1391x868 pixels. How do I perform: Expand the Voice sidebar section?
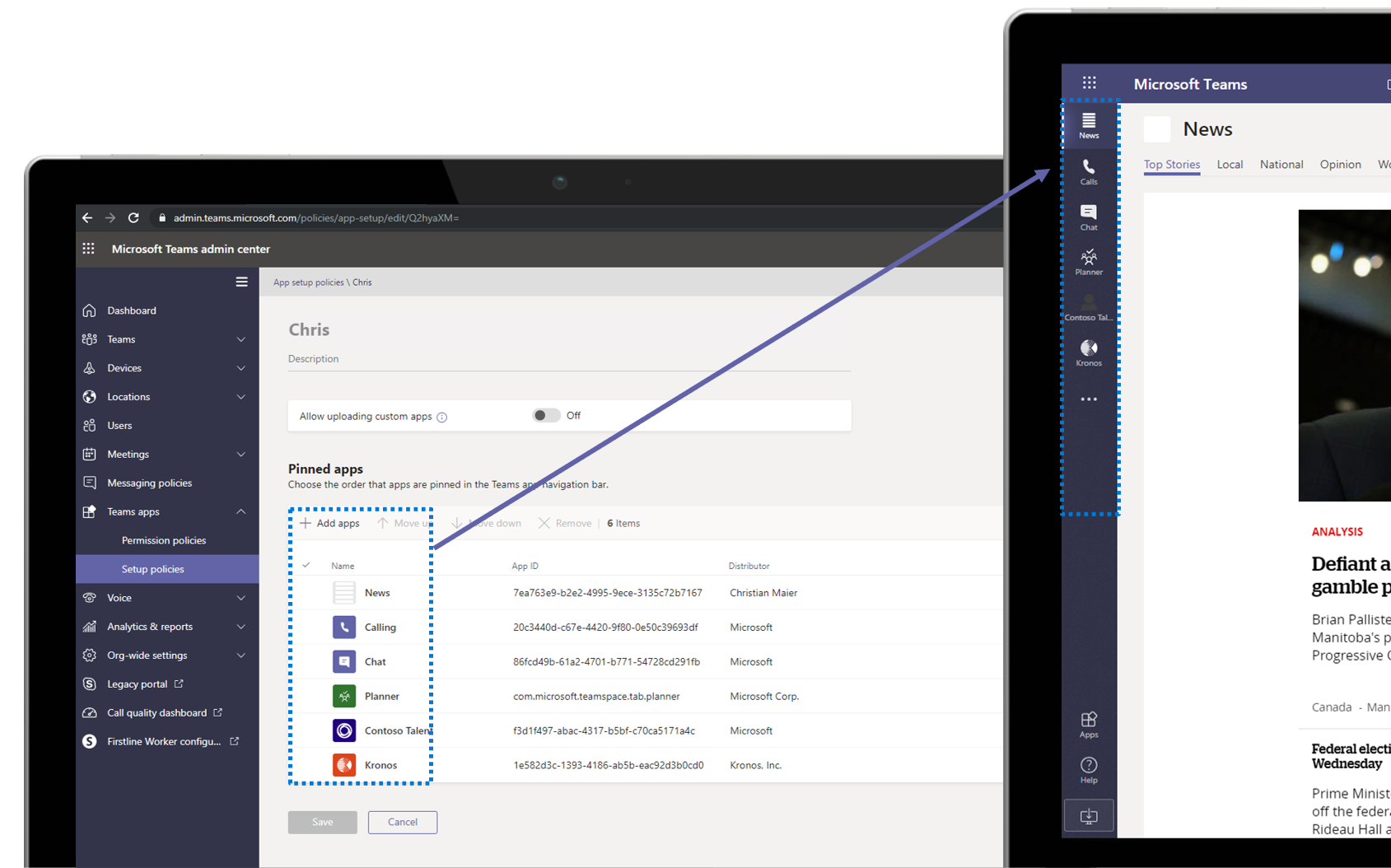[x=241, y=598]
